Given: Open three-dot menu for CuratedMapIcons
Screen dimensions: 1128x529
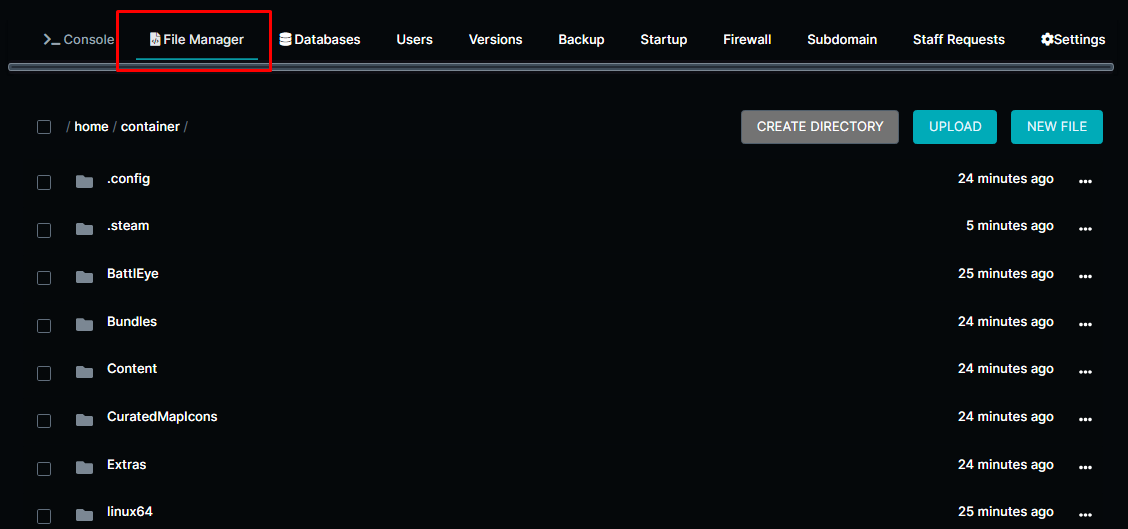Looking at the screenshot, I should point(1085,419).
